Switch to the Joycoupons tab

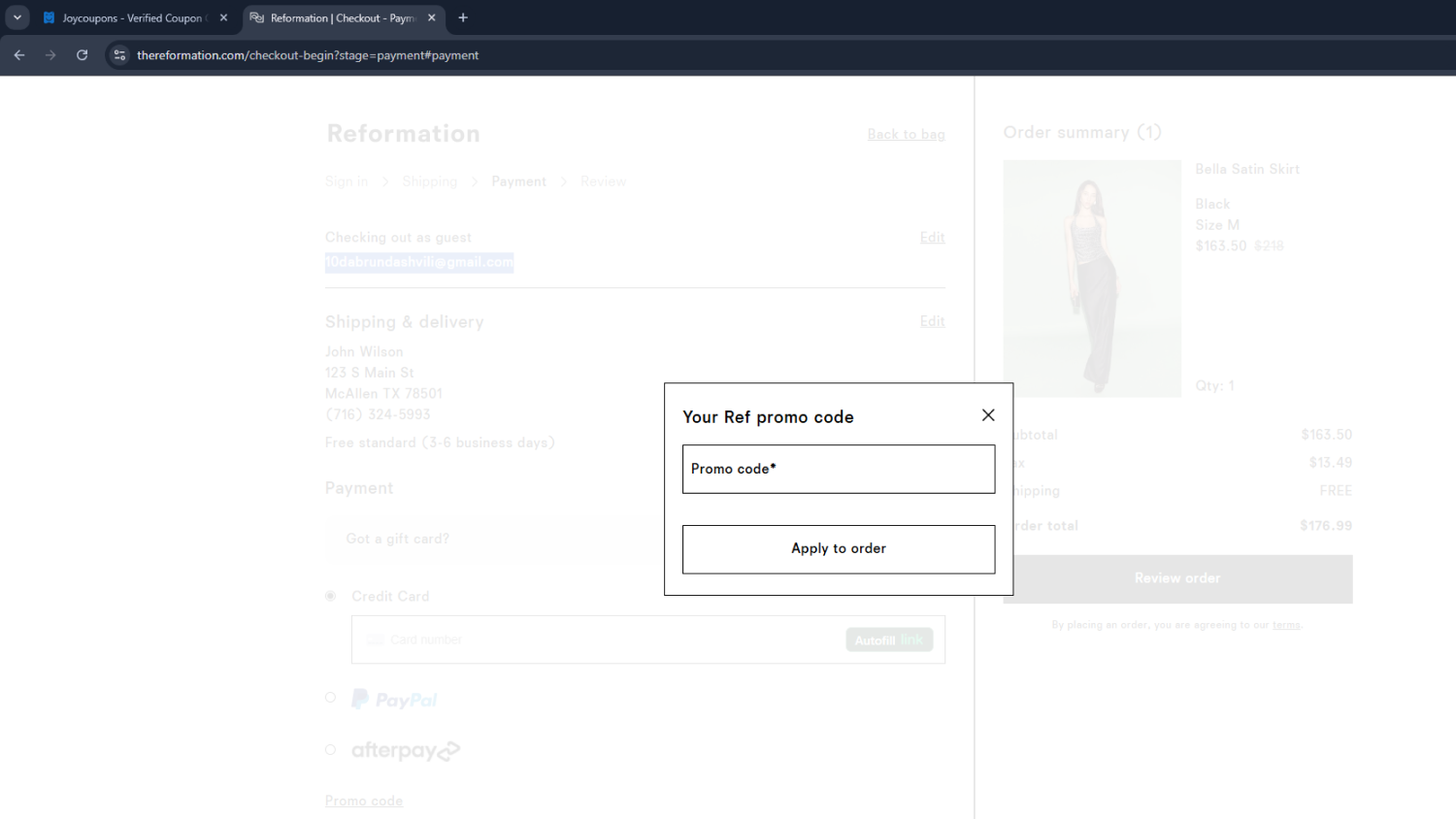[131, 17]
